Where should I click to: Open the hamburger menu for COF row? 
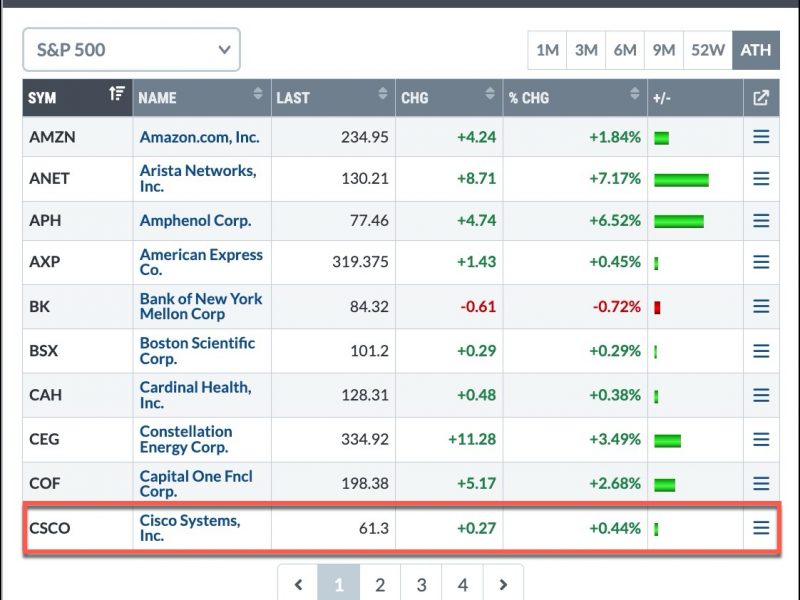[x=761, y=483]
